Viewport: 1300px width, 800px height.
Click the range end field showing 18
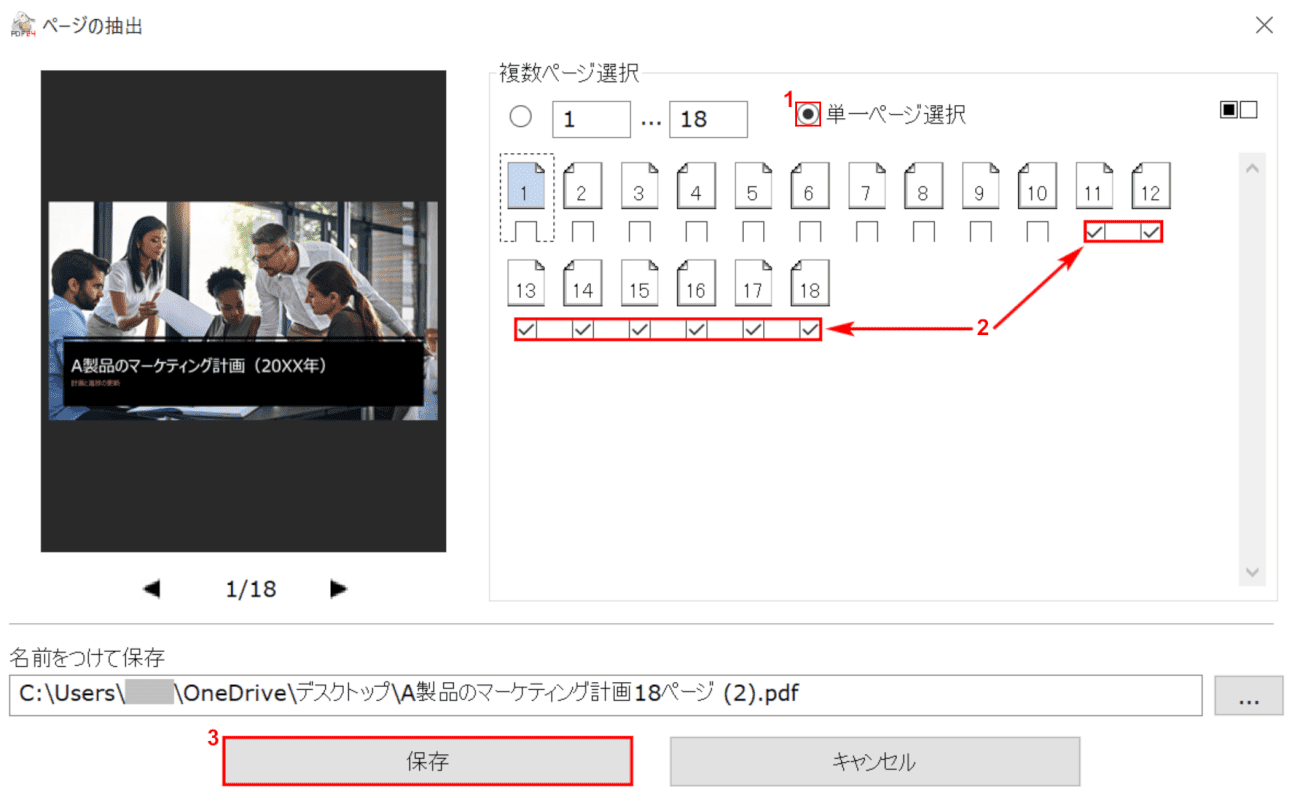709,119
